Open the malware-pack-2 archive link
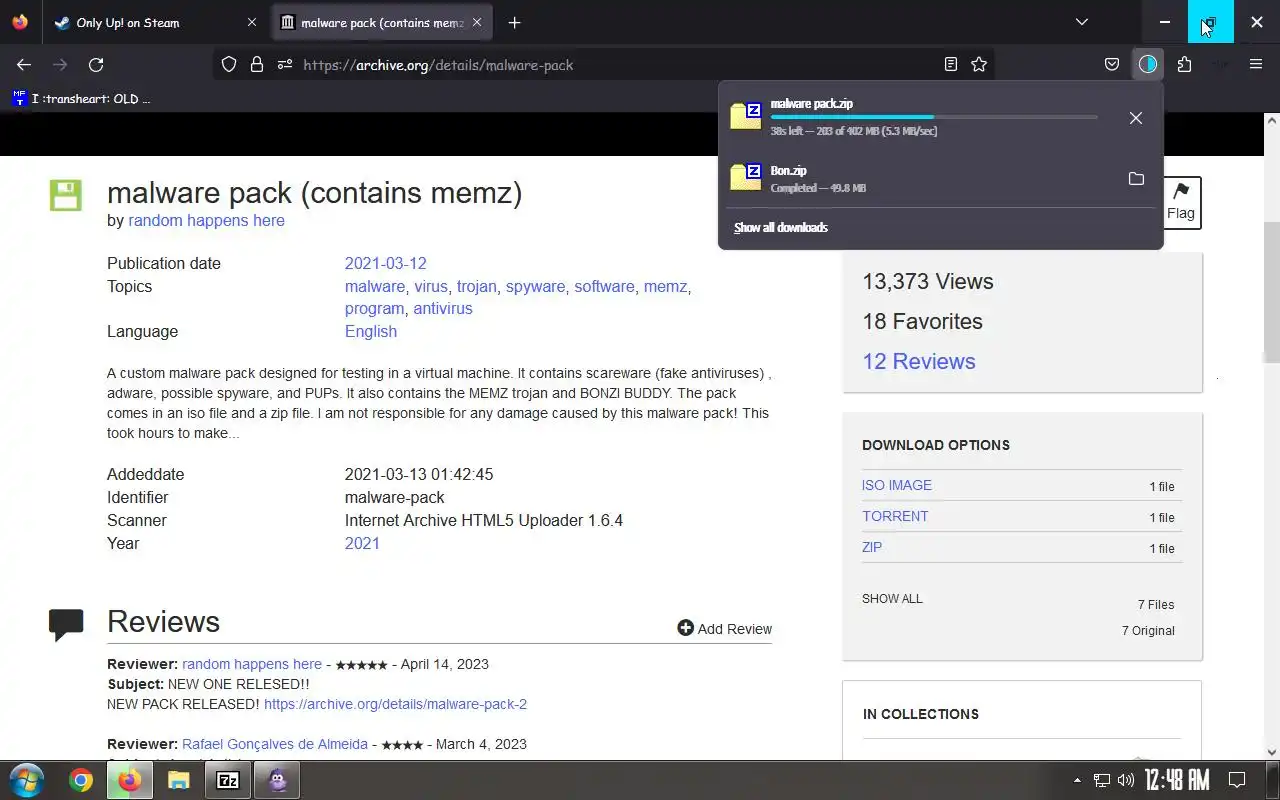Screen dimensions: 1280x800 point(395,704)
